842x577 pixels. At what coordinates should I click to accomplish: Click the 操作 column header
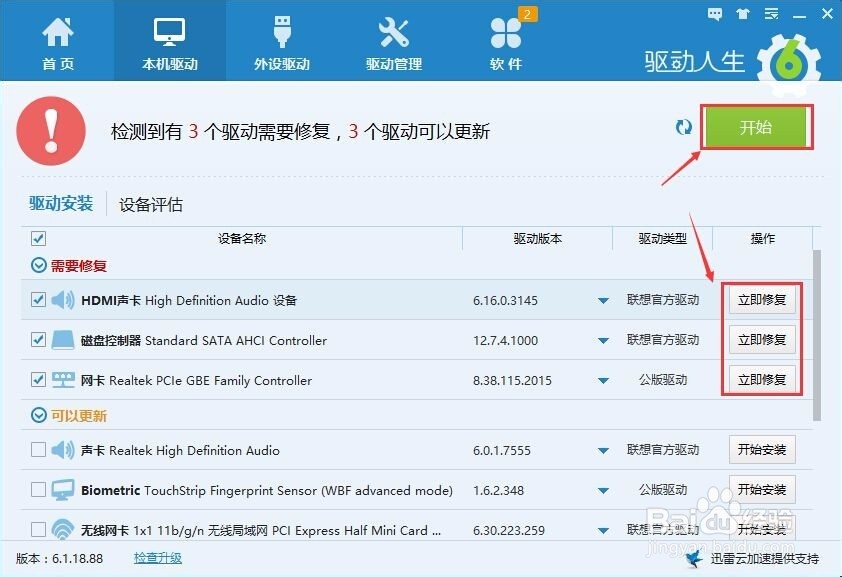[x=763, y=238]
